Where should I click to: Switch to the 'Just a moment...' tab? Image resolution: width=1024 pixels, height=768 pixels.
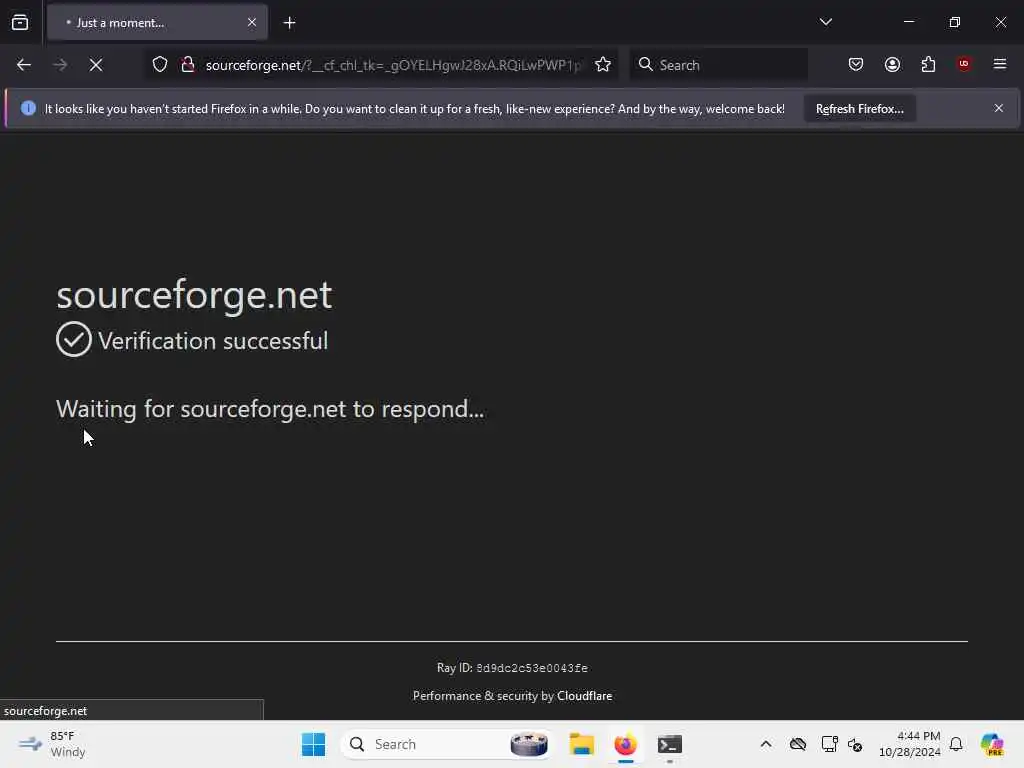pos(157,23)
